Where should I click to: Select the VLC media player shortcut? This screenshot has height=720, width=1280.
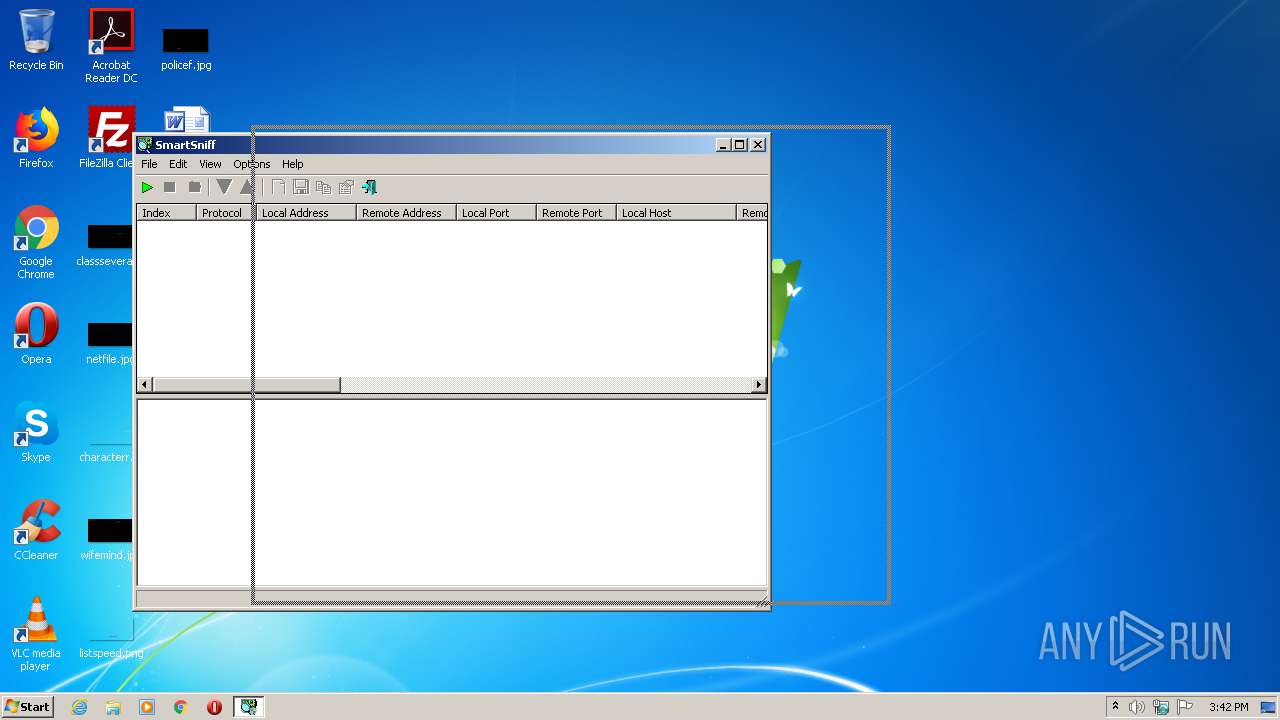[x=36, y=634]
